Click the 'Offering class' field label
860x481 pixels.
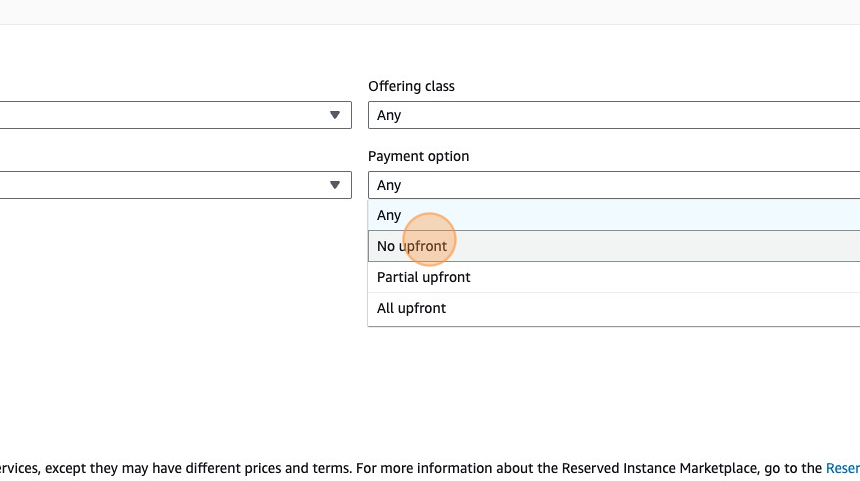click(x=411, y=86)
